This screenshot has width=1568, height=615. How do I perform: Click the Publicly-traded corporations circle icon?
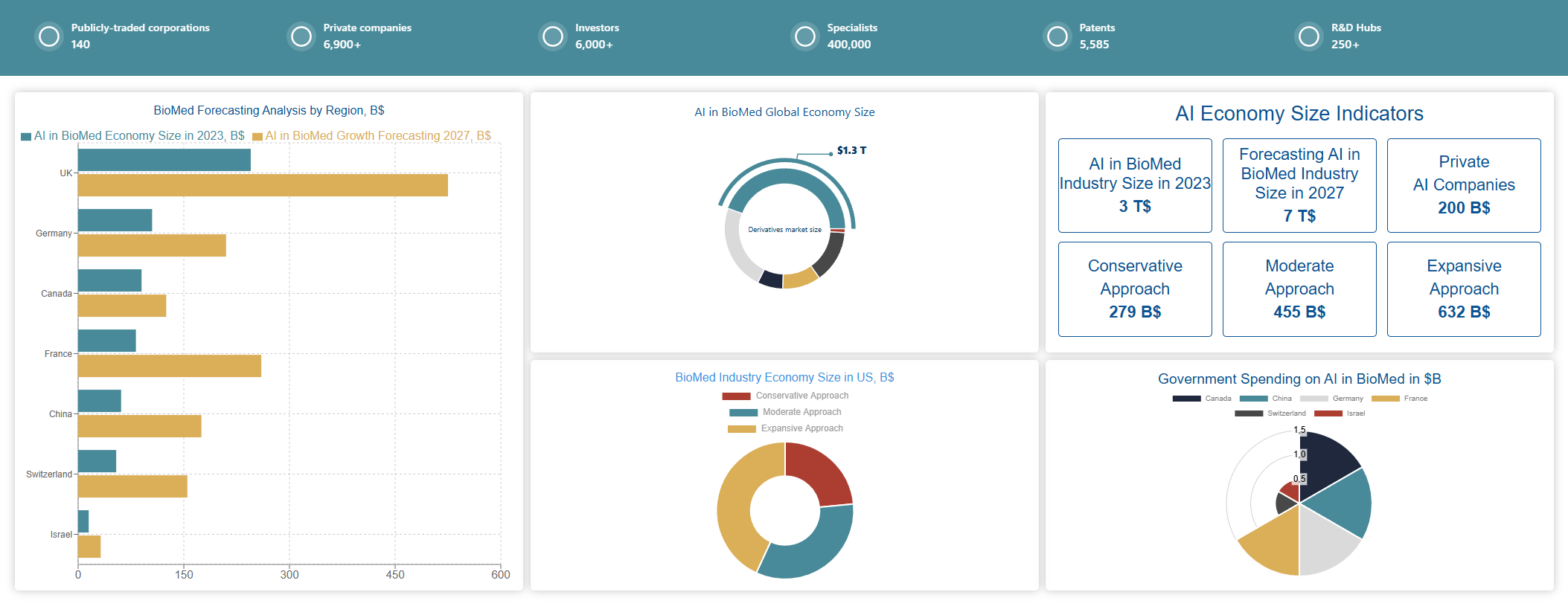tap(49, 36)
